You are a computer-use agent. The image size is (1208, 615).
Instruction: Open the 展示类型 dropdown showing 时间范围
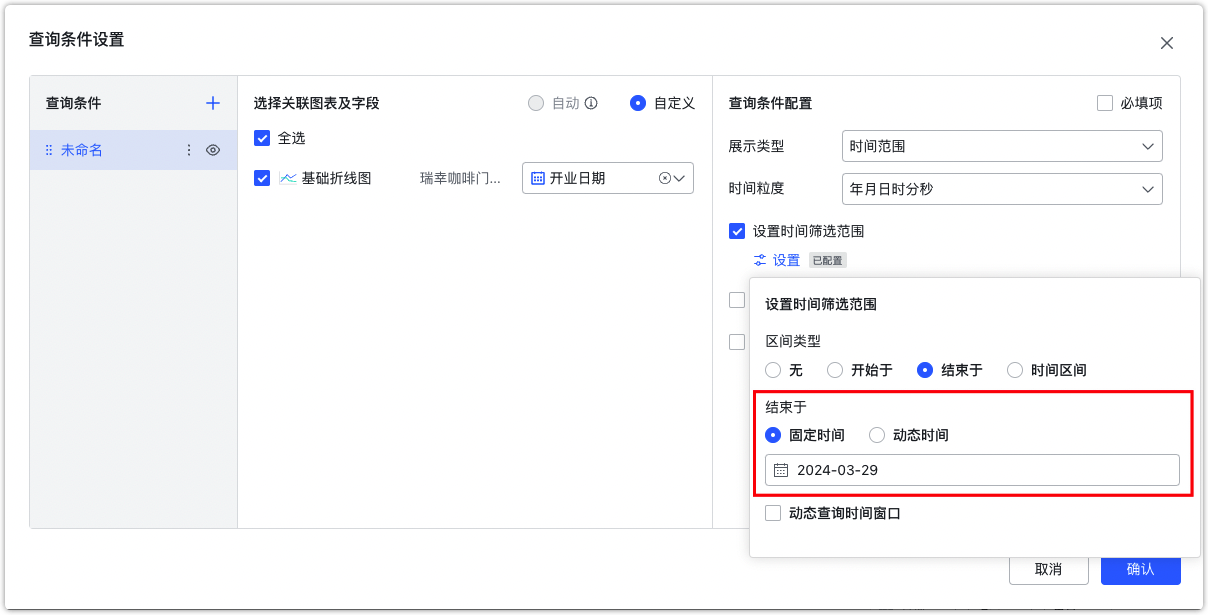pos(1001,145)
